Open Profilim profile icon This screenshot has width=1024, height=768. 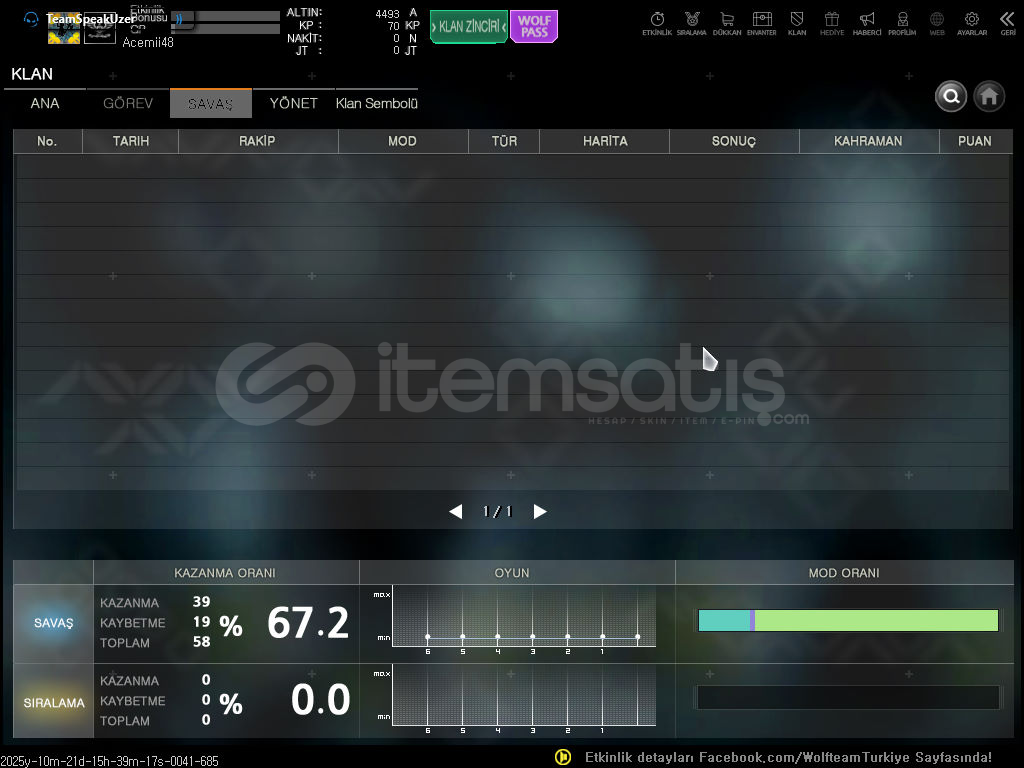(902, 20)
